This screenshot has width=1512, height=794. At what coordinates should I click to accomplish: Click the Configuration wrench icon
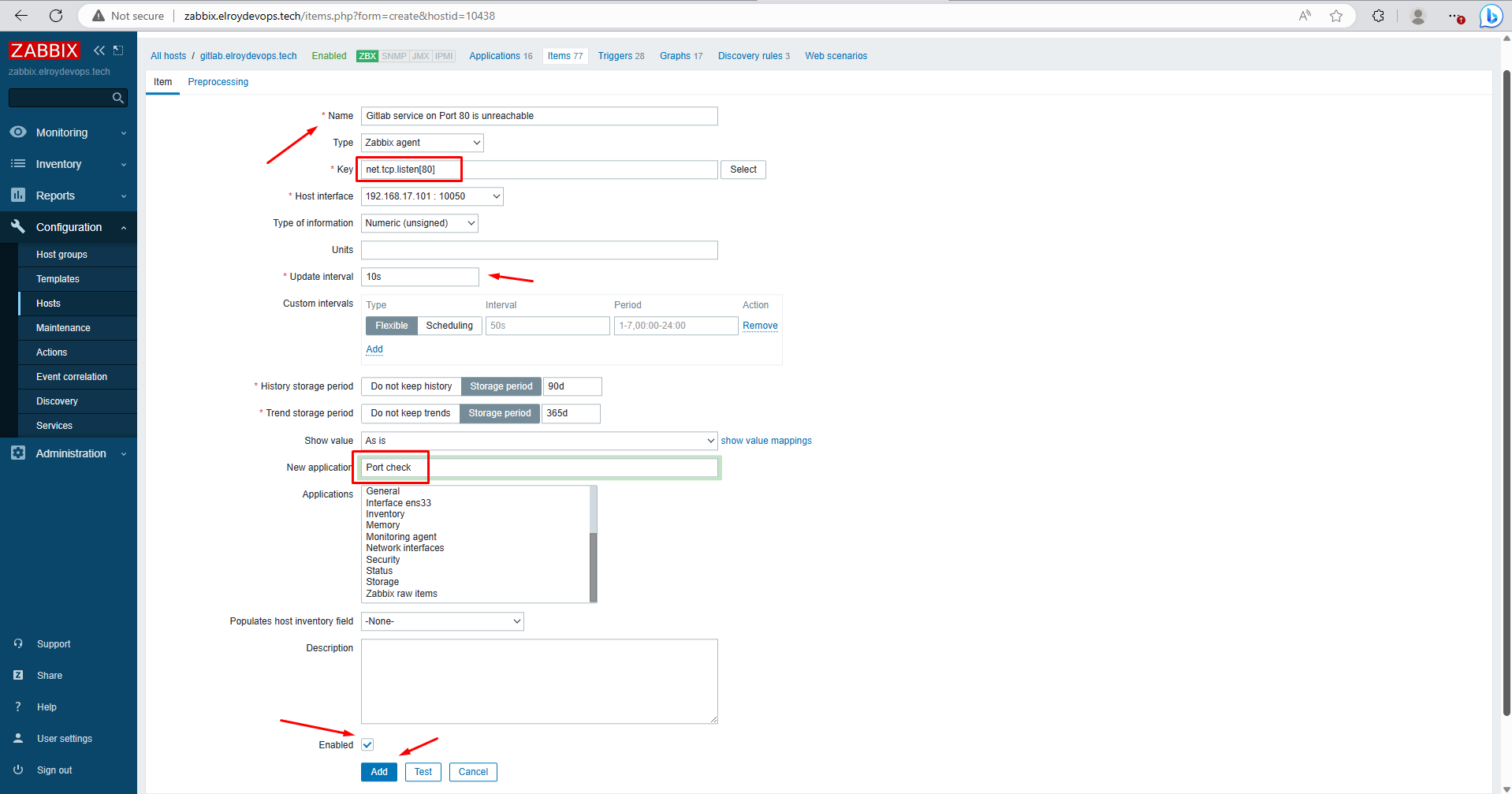(17, 227)
